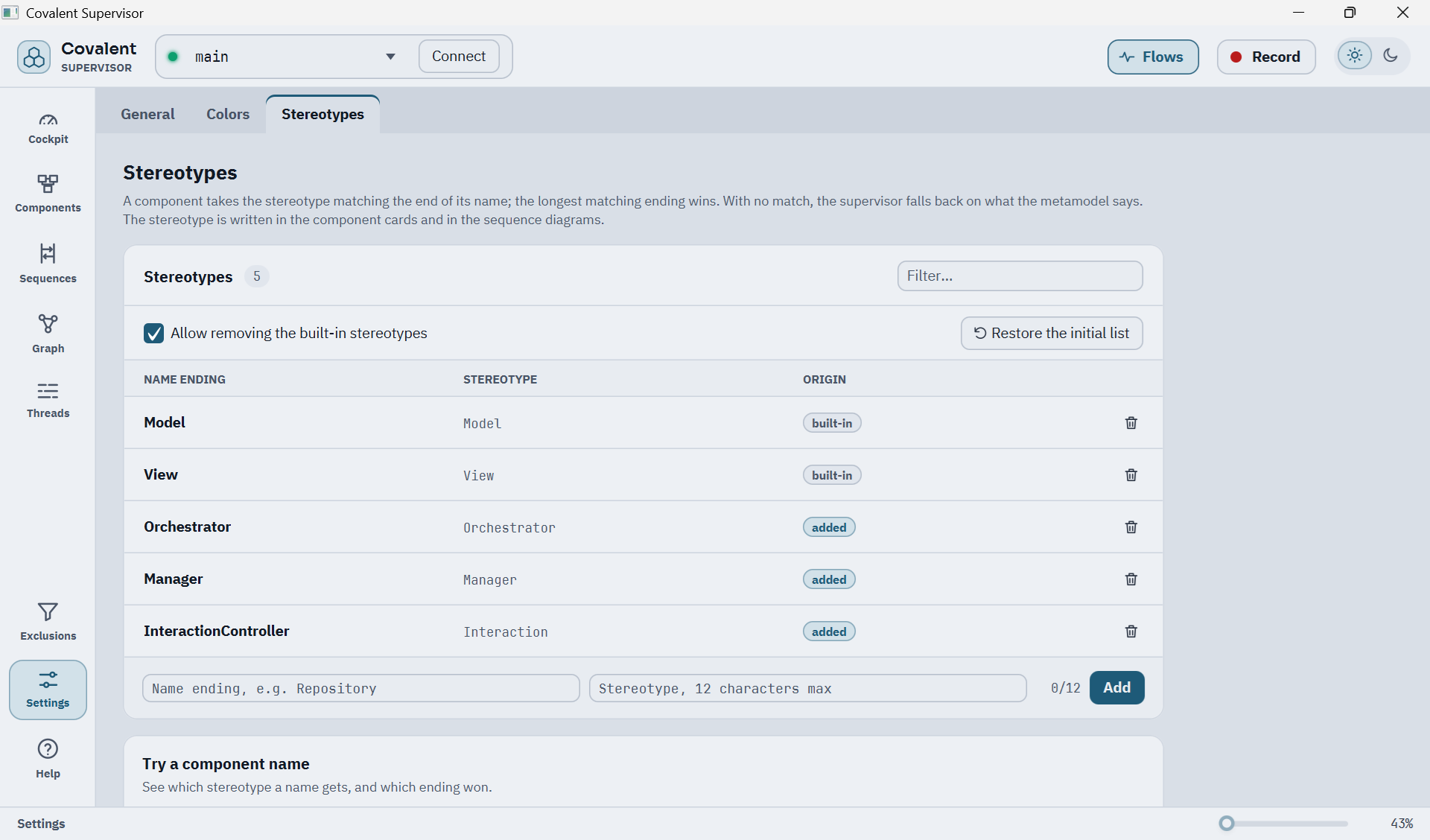Open the Flows panel
Screen dimensions: 1430x840
[1153, 57]
